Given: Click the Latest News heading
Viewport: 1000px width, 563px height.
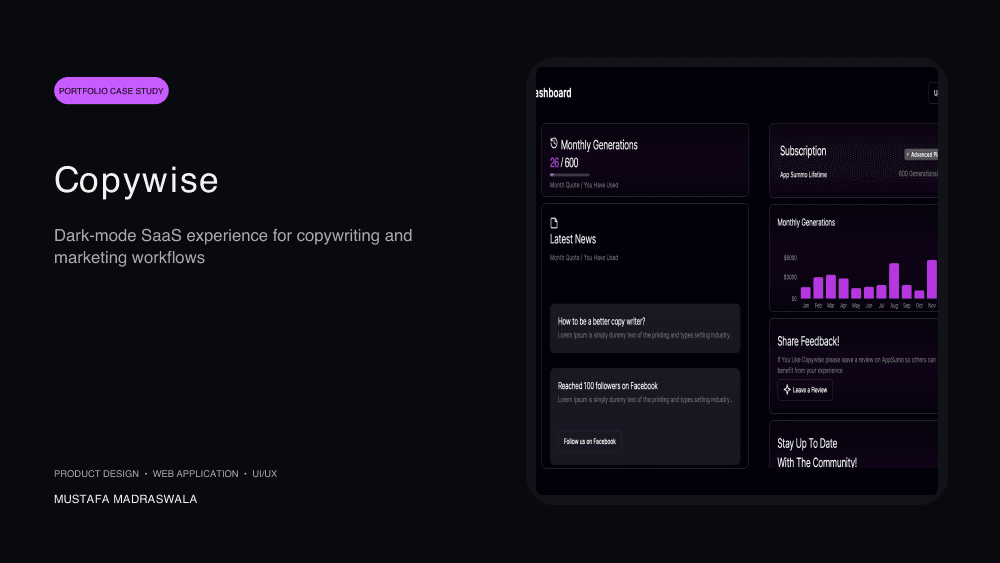Looking at the screenshot, I should pyautogui.click(x=573, y=240).
